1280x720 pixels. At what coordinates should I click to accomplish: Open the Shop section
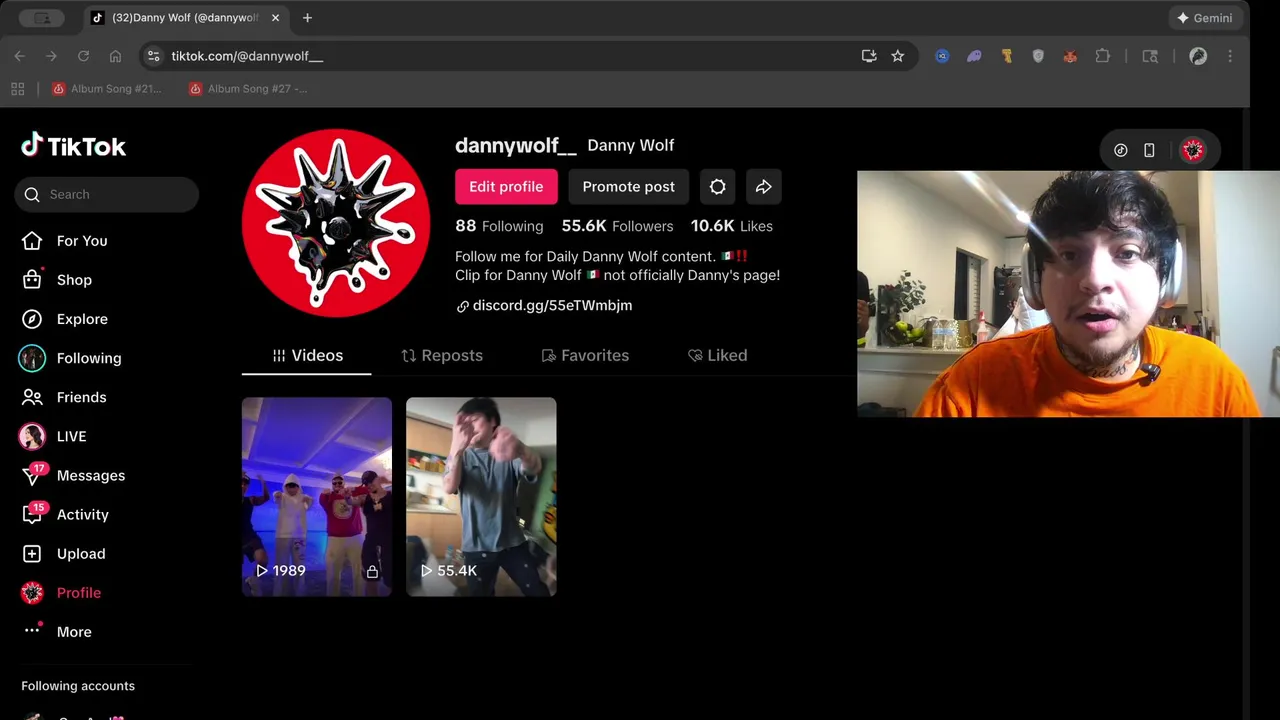57,280
